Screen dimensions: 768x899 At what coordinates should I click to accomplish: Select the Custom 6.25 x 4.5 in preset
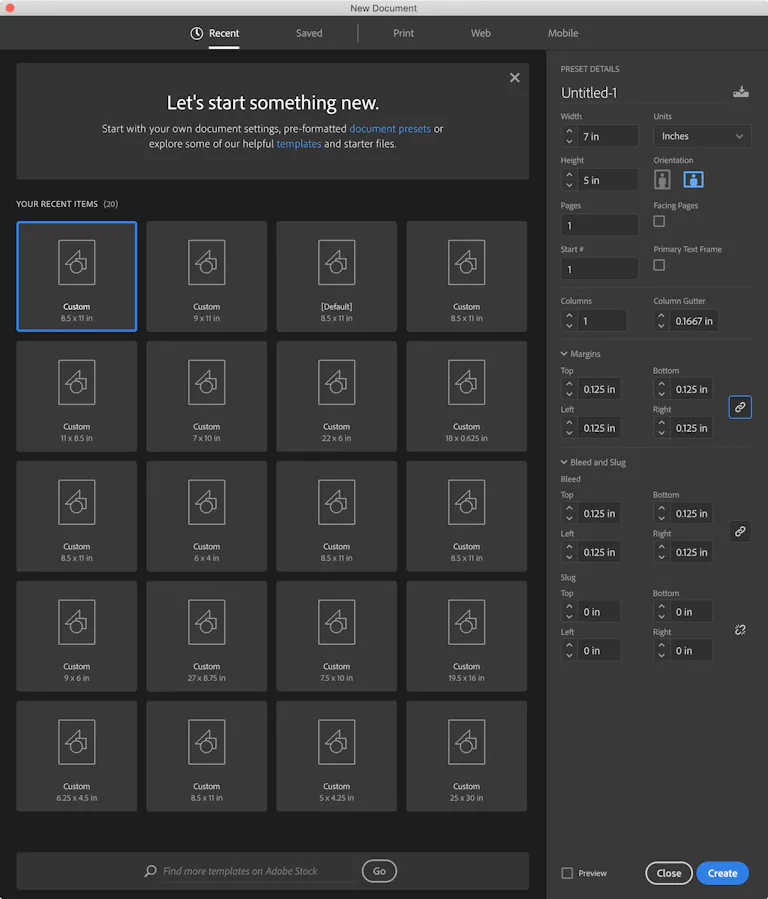click(x=77, y=756)
